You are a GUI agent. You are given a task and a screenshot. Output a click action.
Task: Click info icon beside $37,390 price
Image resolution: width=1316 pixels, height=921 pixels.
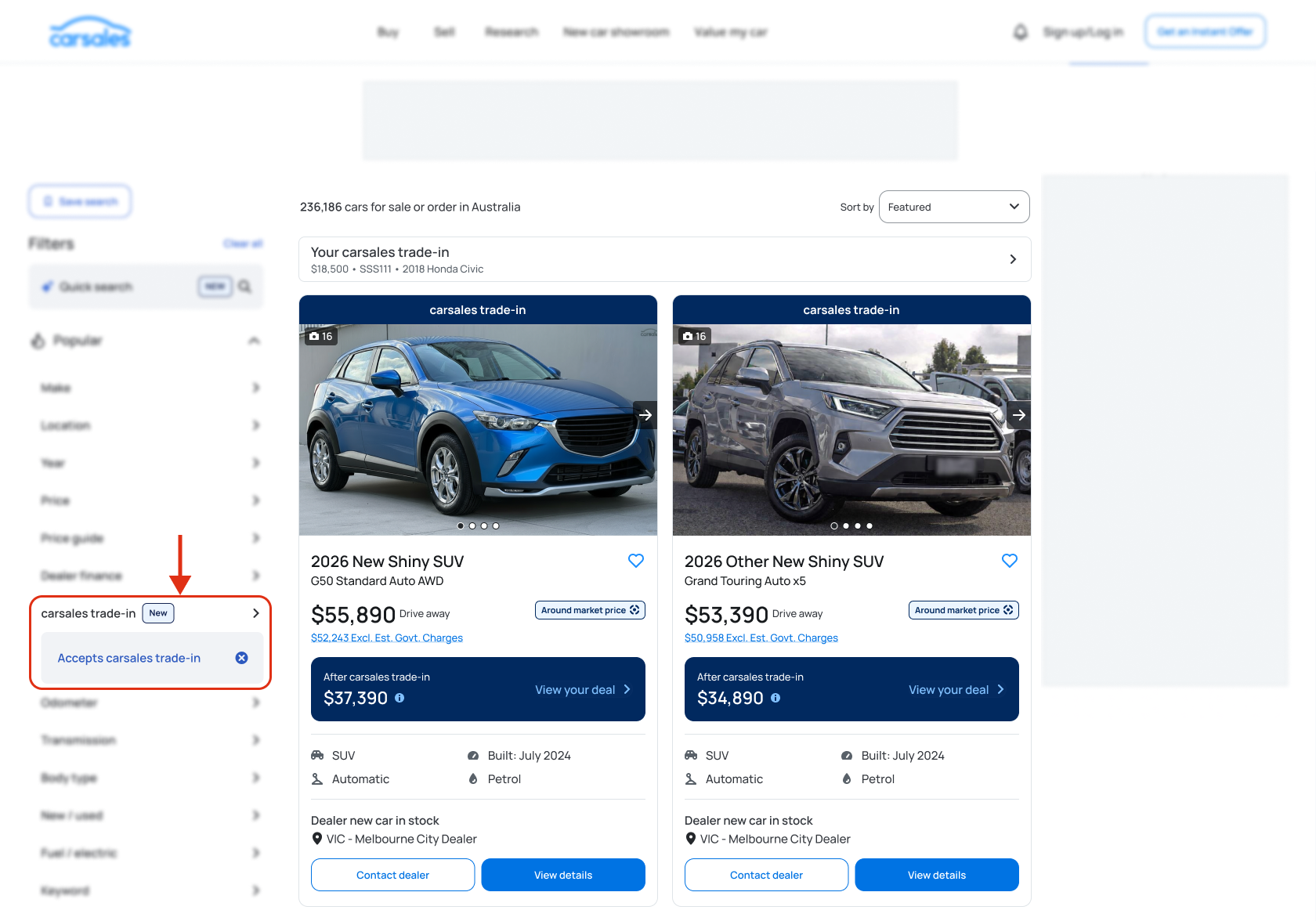(399, 698)
